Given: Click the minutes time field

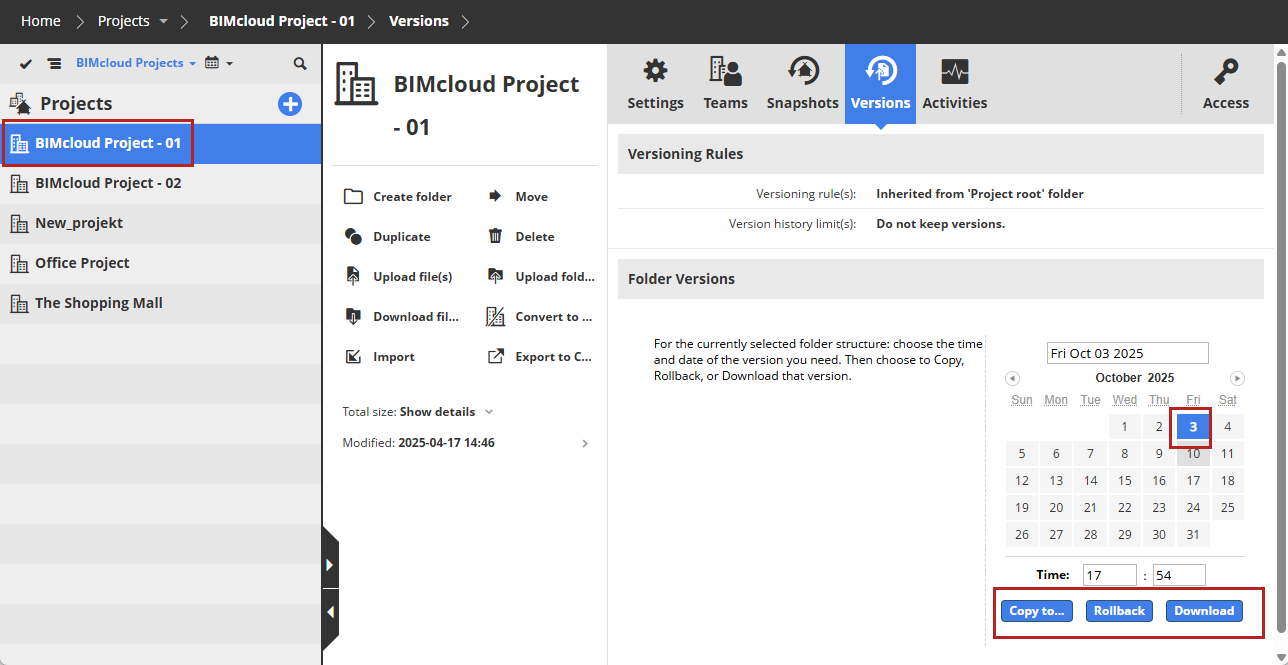Looking at the screenshot, I should [1179, 575].
